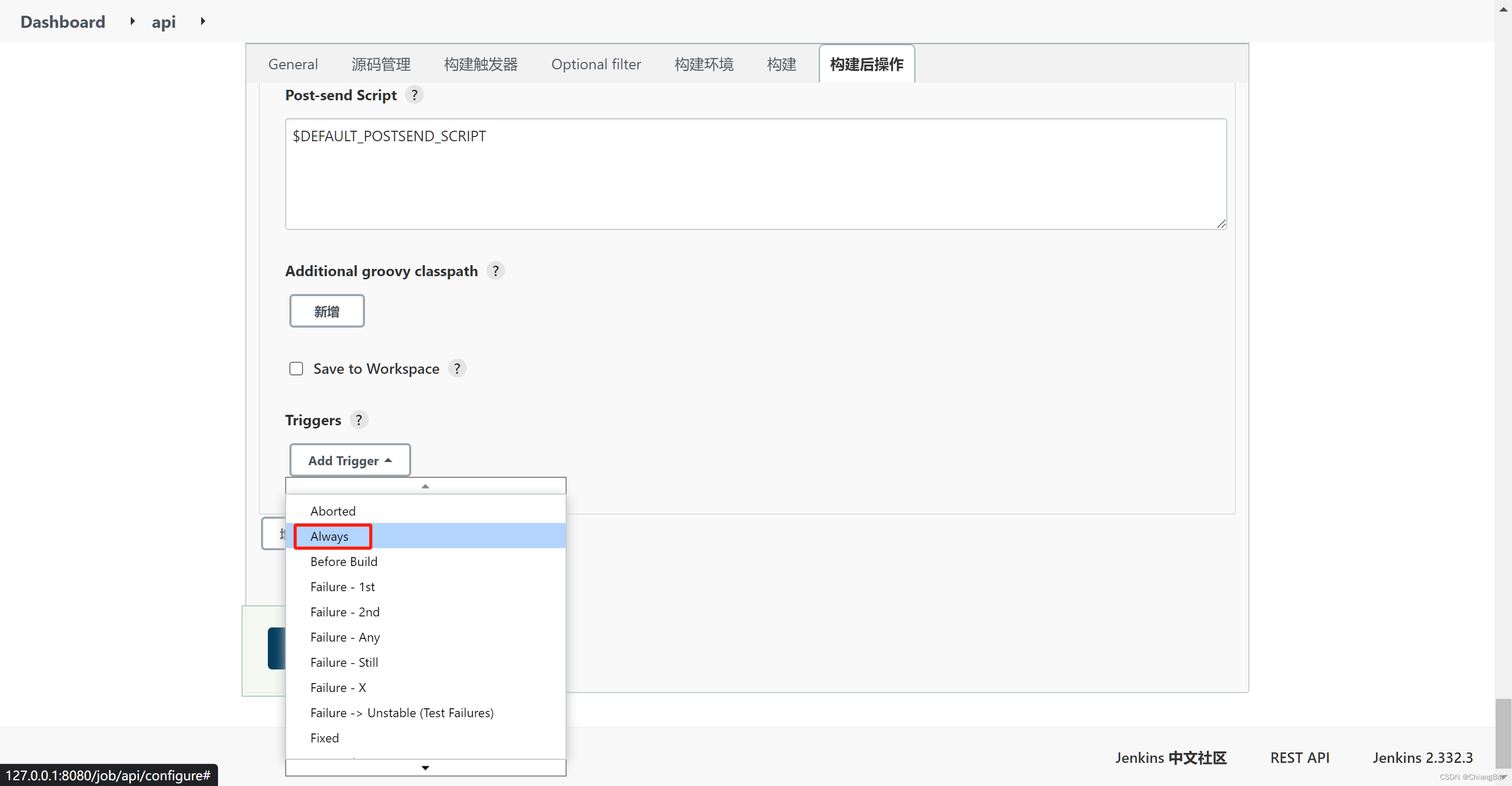Viewport: 1512px width, 786px height.
Task: Expand the api breadcrumb arrow
Action: coord(203,22)
